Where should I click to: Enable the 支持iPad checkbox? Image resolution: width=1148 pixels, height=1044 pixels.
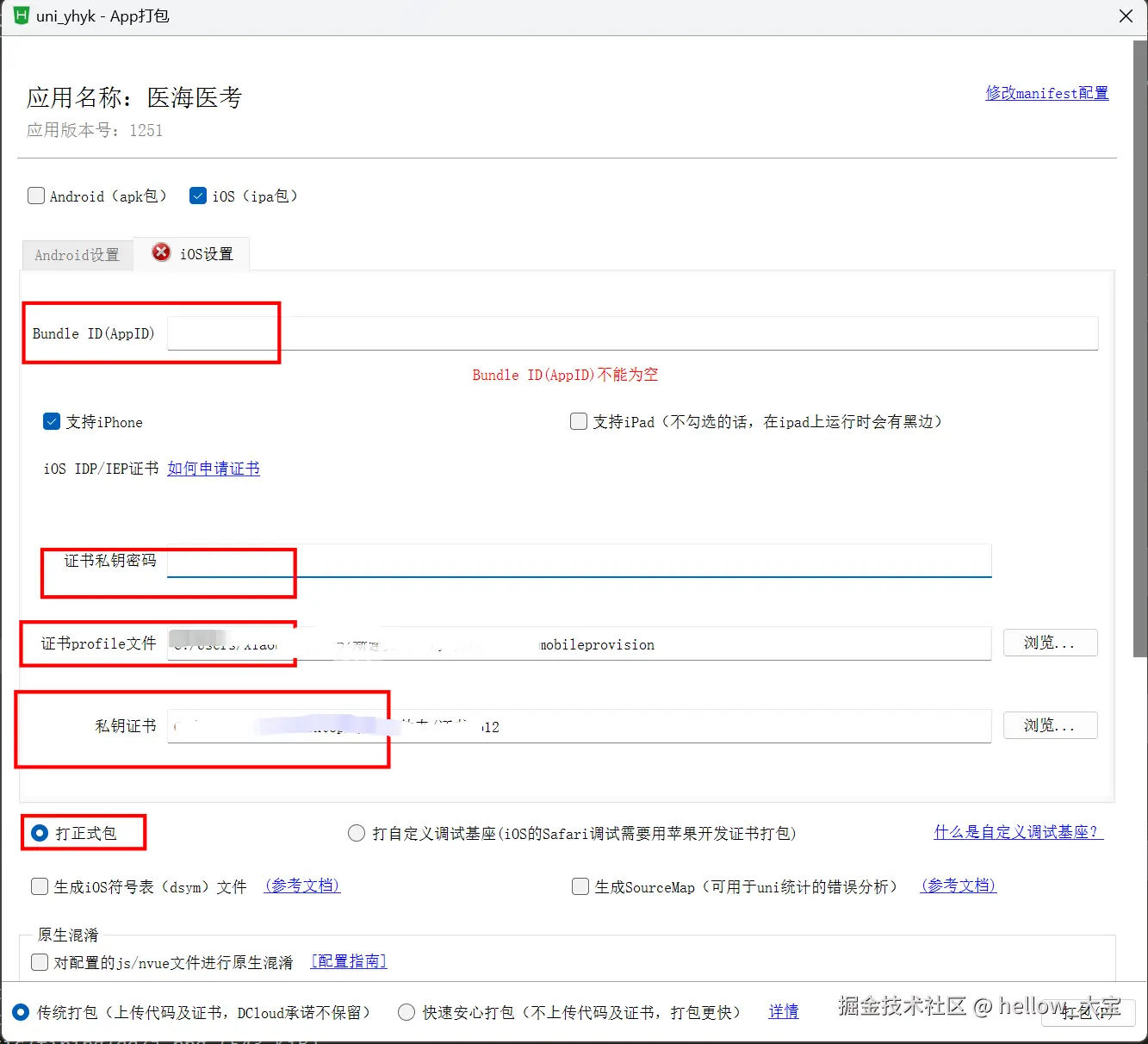pyautogui.click(x=579, y=421)
